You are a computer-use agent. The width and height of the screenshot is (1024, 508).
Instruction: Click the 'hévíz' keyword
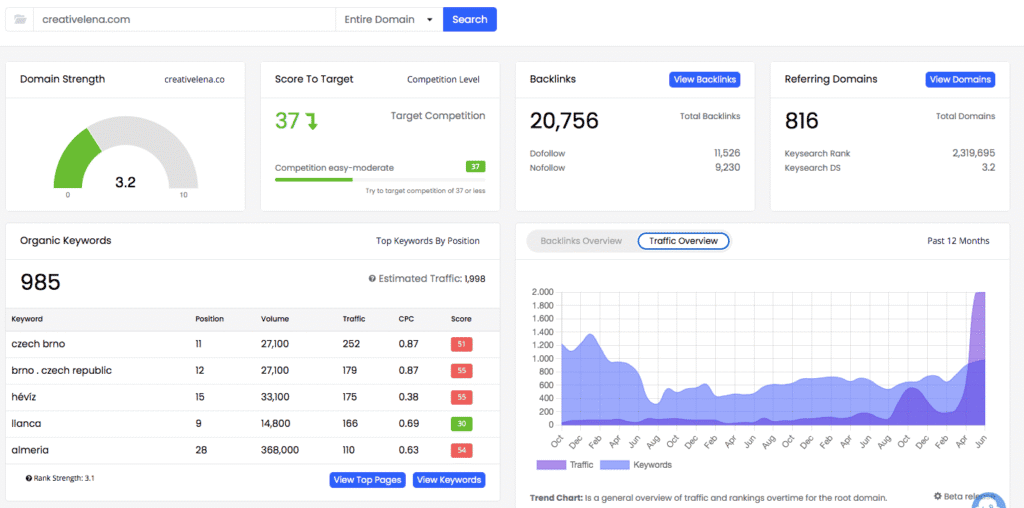point(25,397)
